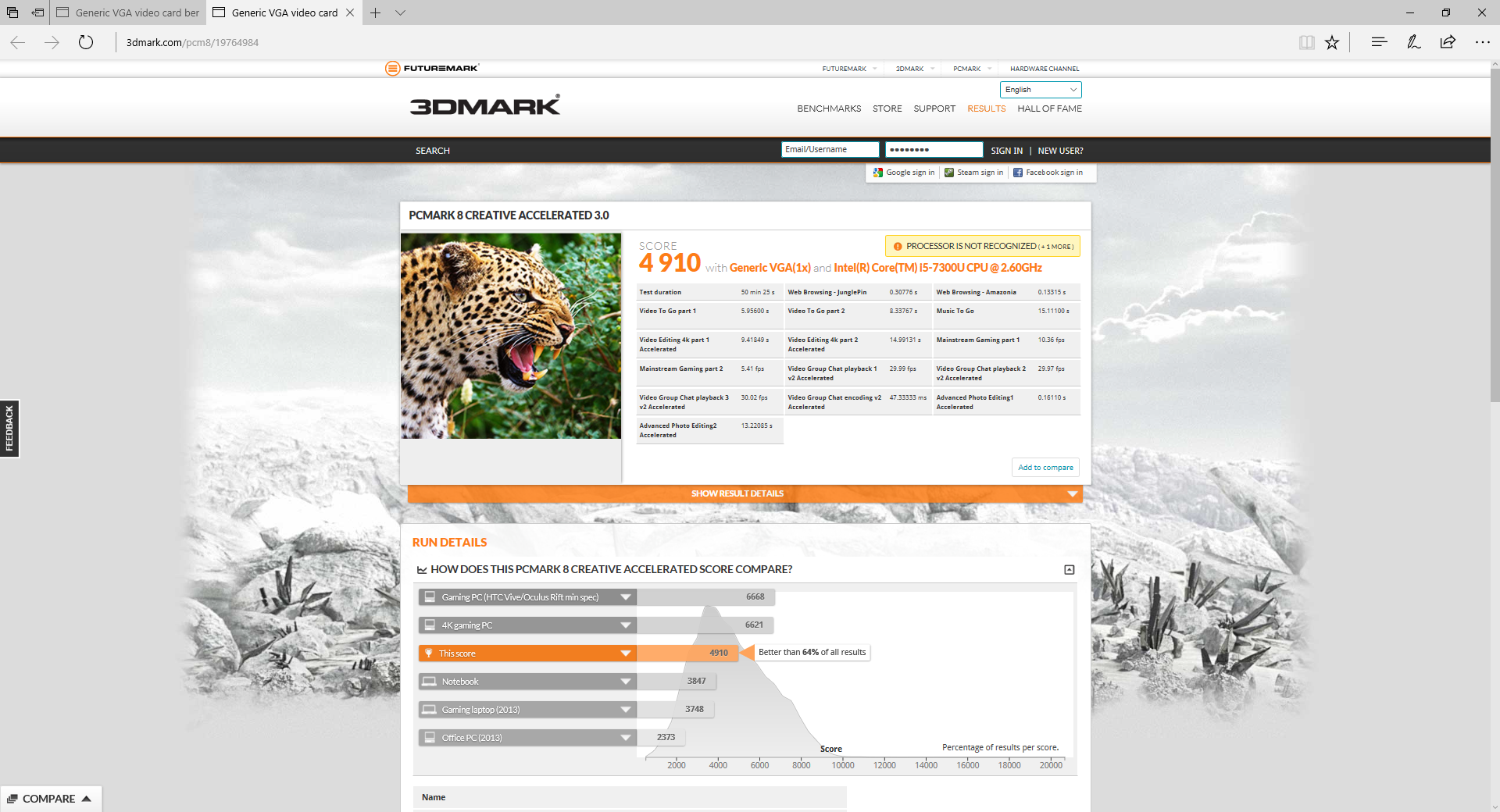Show the tab previews chevron
The height and width of the screenshot is (812, 1500).
[400, 12]
